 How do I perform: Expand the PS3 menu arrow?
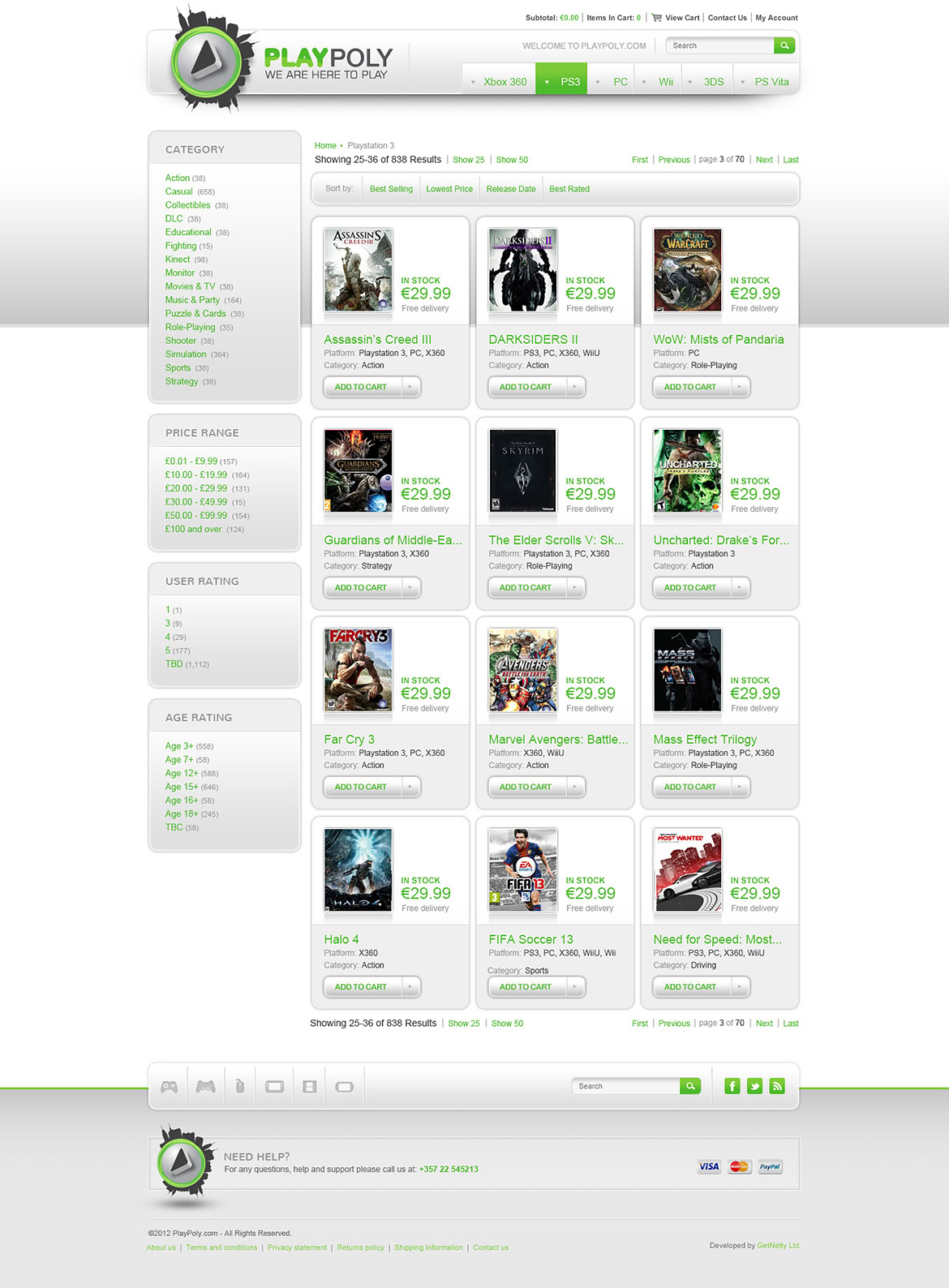(547, 82)
